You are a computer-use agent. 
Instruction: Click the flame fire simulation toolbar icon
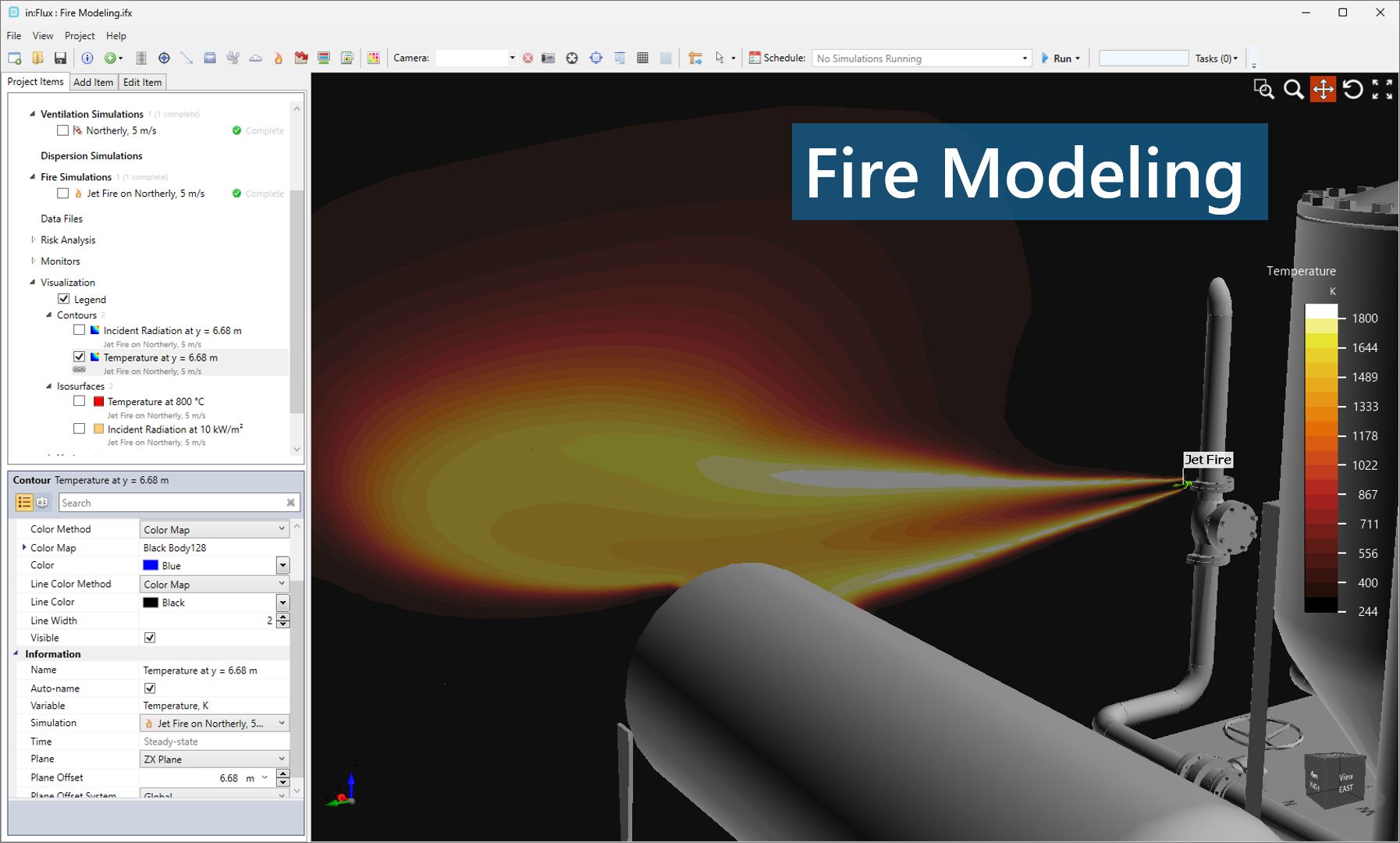tap(278, 59)
